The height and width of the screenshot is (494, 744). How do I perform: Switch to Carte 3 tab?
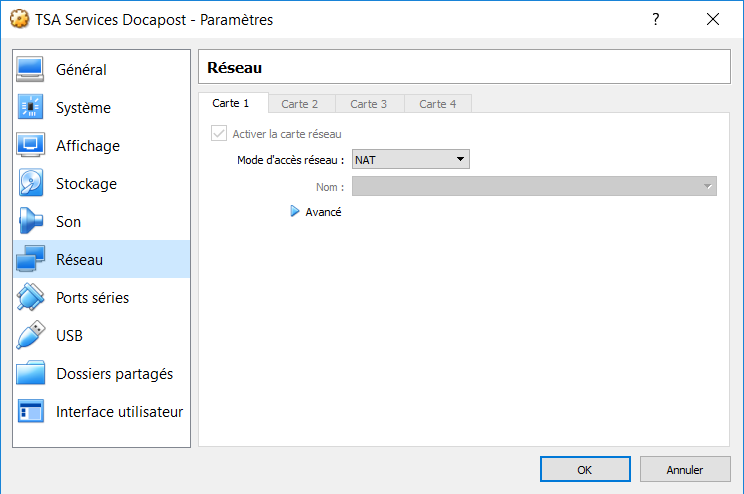[x=370, y=104]
